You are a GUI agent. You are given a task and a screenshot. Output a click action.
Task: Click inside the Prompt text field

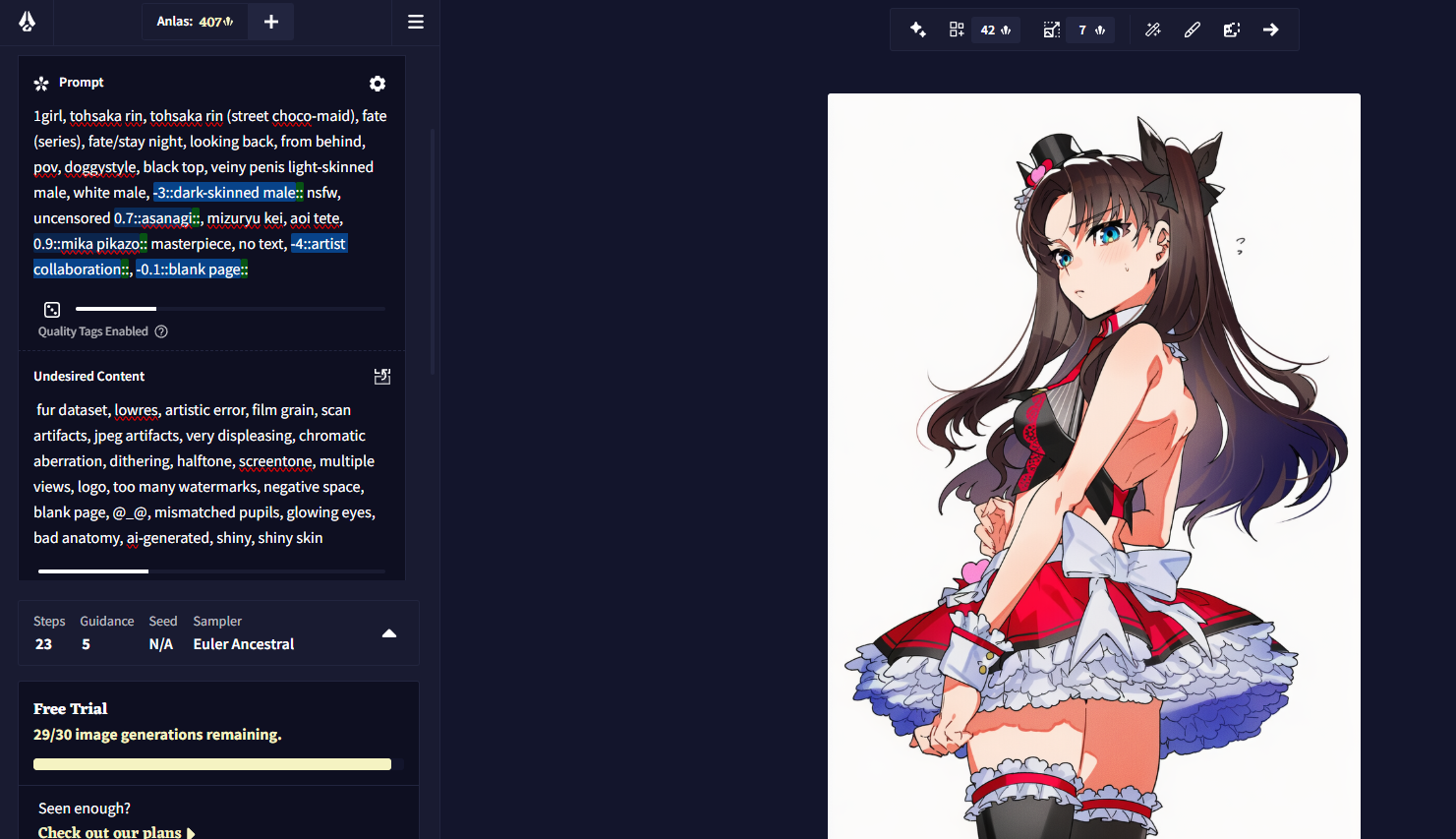click(x=210, y=193)
